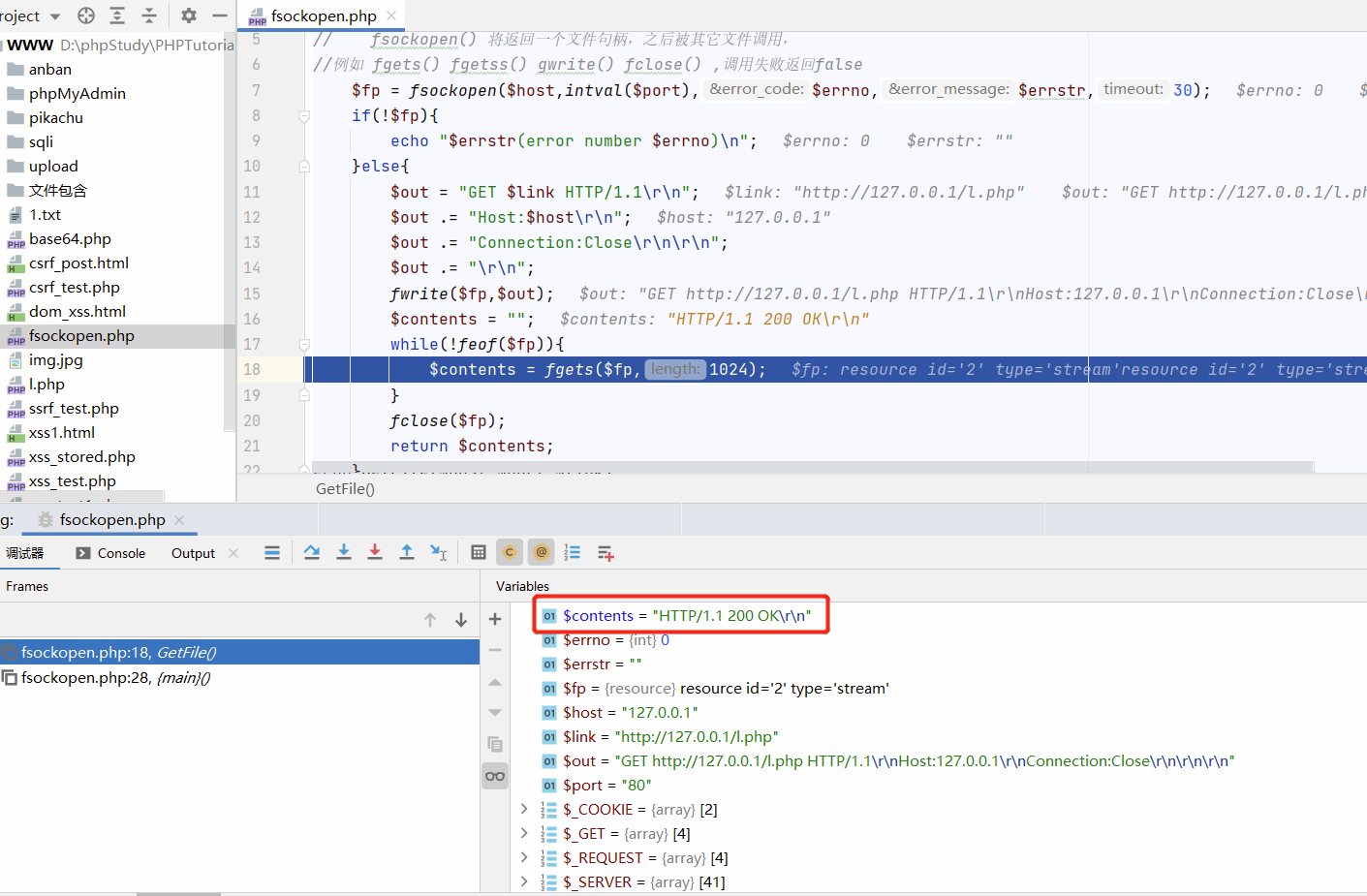
Task: Add a new watch with plus
Action: click(495, 619)
